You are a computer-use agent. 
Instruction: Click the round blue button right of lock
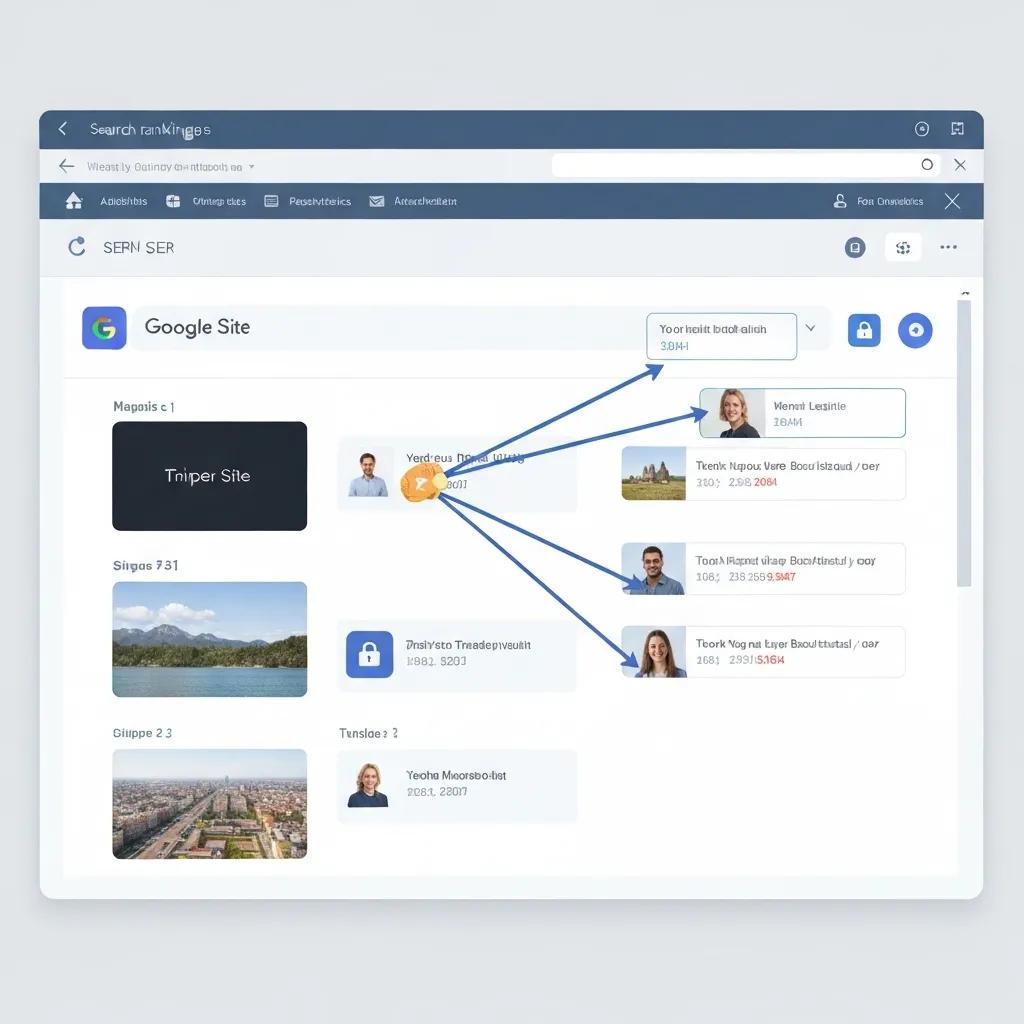coord(915,330)
